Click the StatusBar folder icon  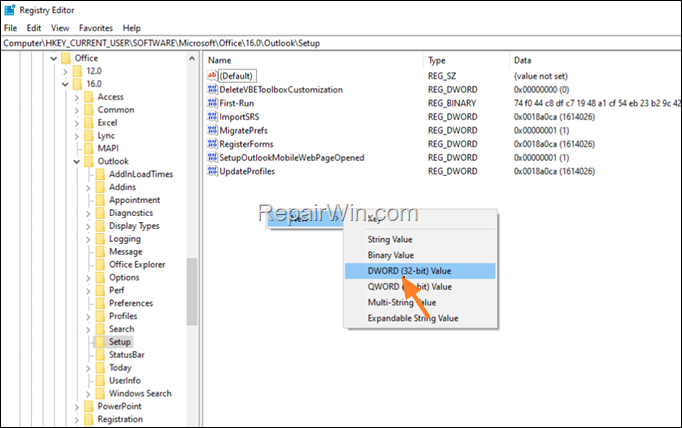(x=100, y=355)
